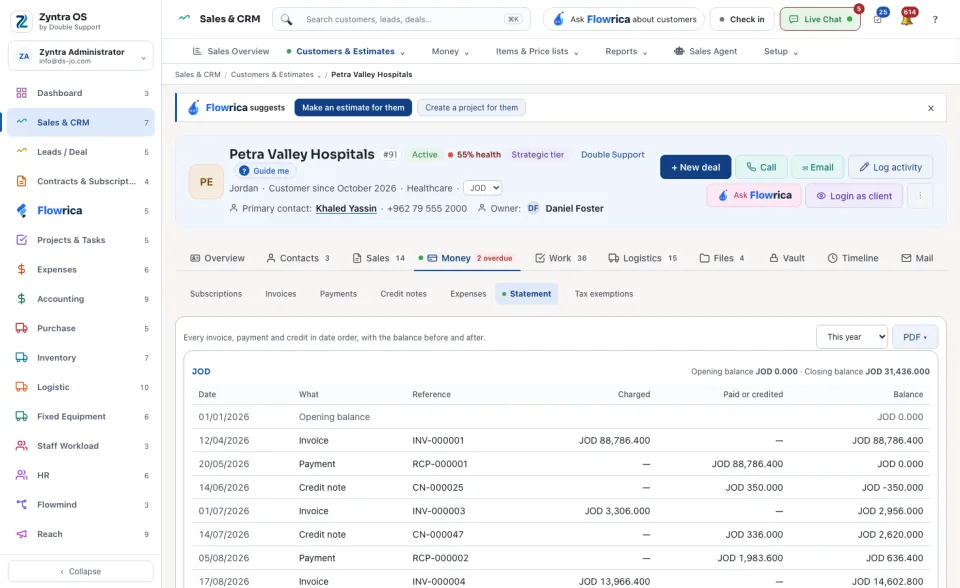Open the tasks checklist icon showing 25
Viewport: 960px width, 588px height.
click(x=878, y=19)
